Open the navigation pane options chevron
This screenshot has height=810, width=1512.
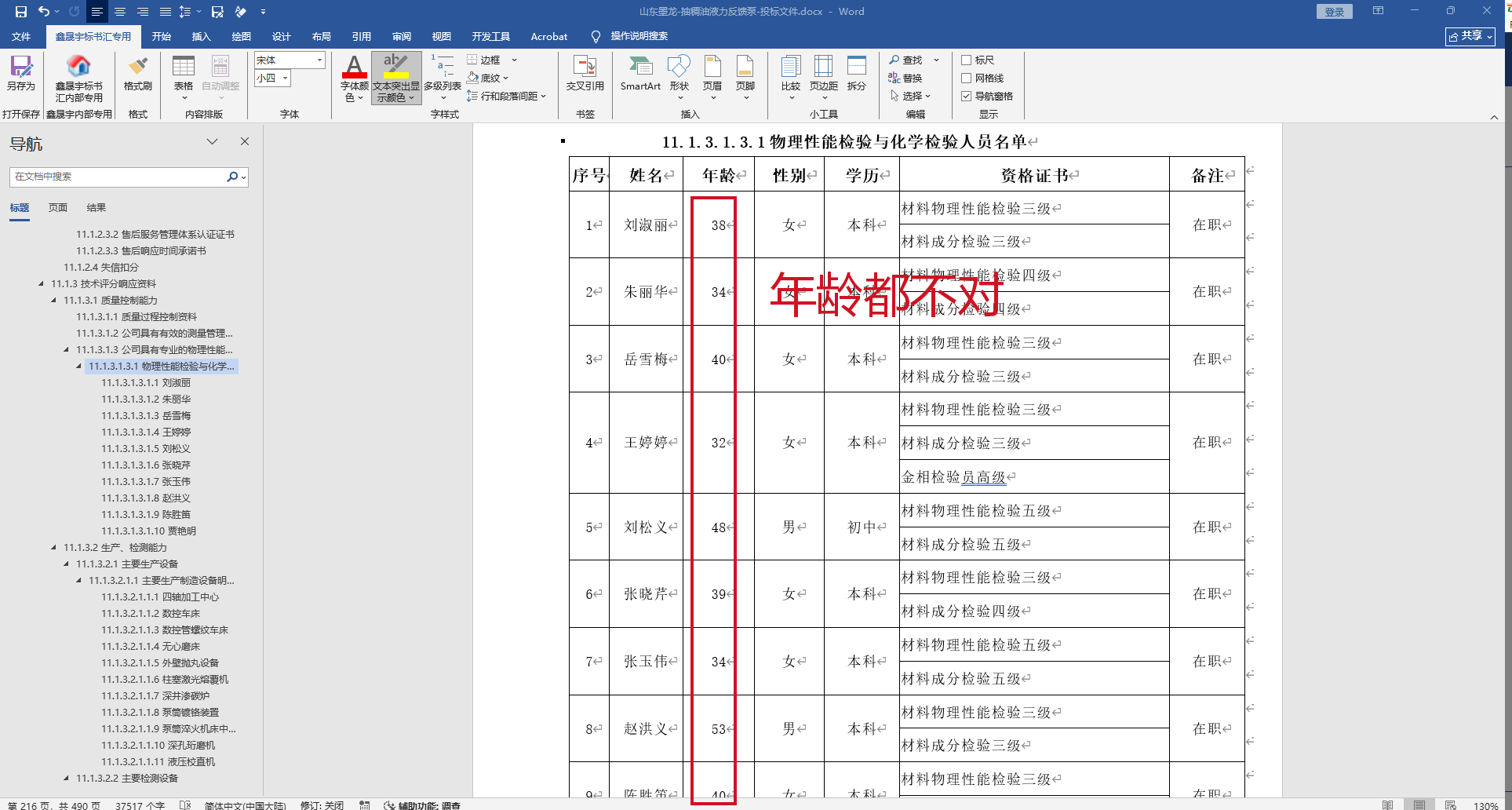point(212,141)
